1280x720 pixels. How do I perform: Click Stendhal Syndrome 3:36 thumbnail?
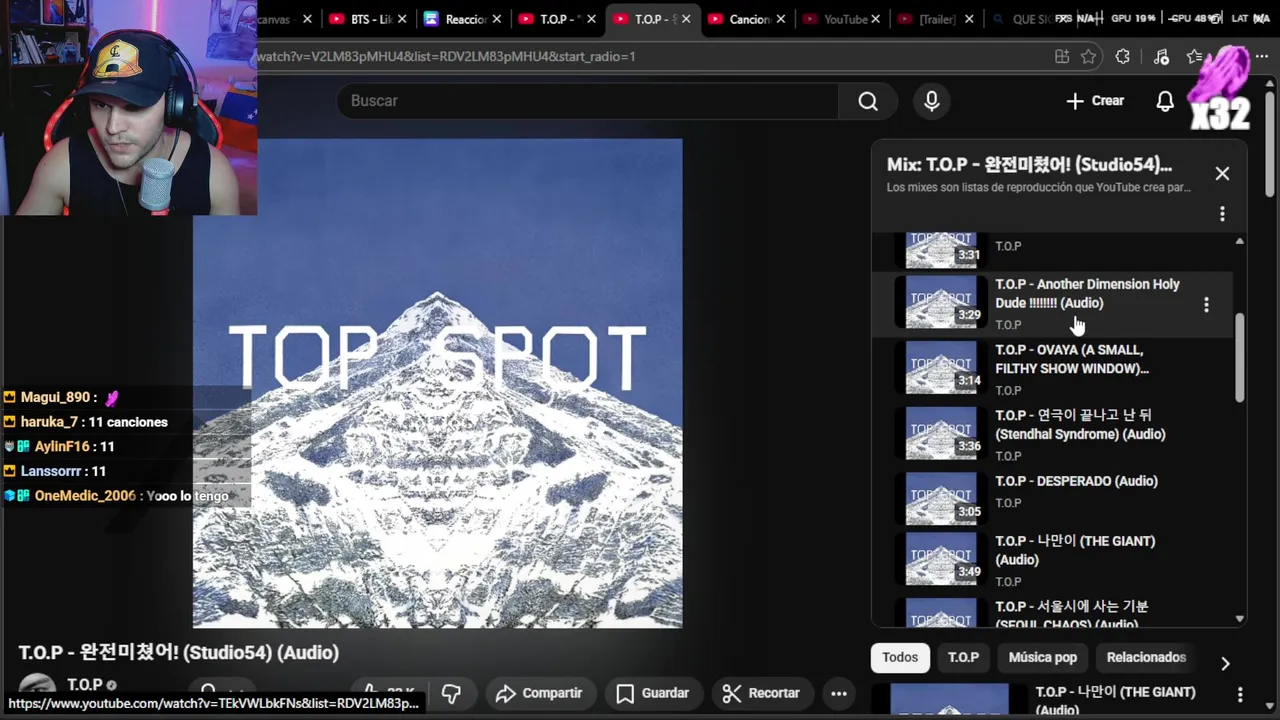[941, 433]
